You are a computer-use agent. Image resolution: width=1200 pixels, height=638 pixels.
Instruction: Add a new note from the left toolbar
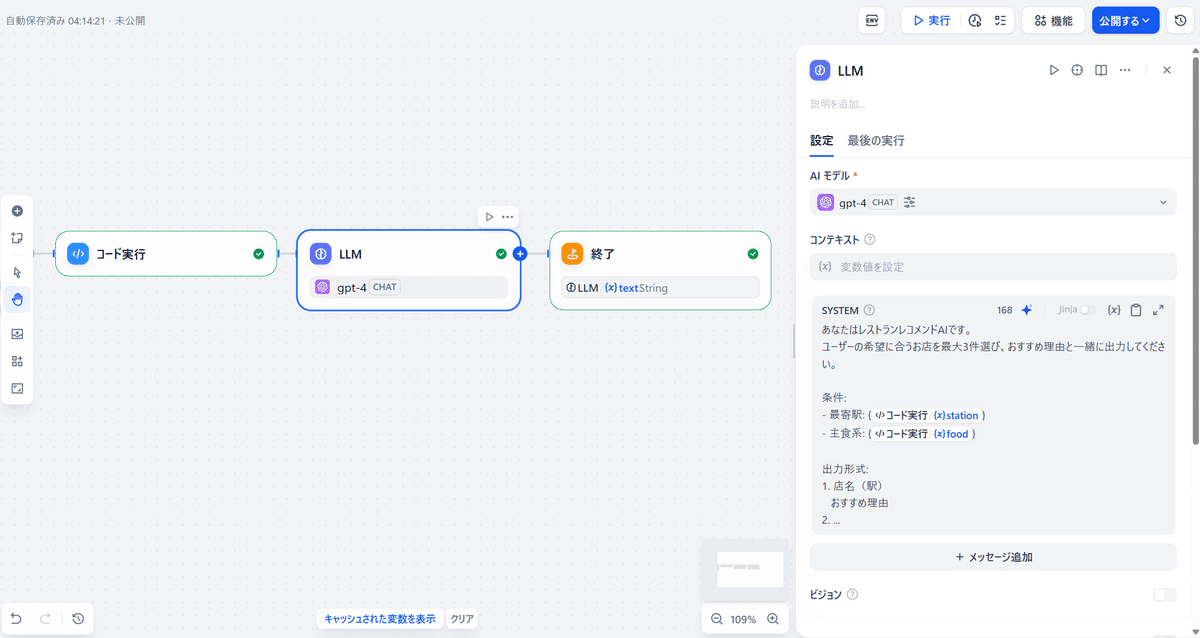pyautogui.click(x=16, y=235)
